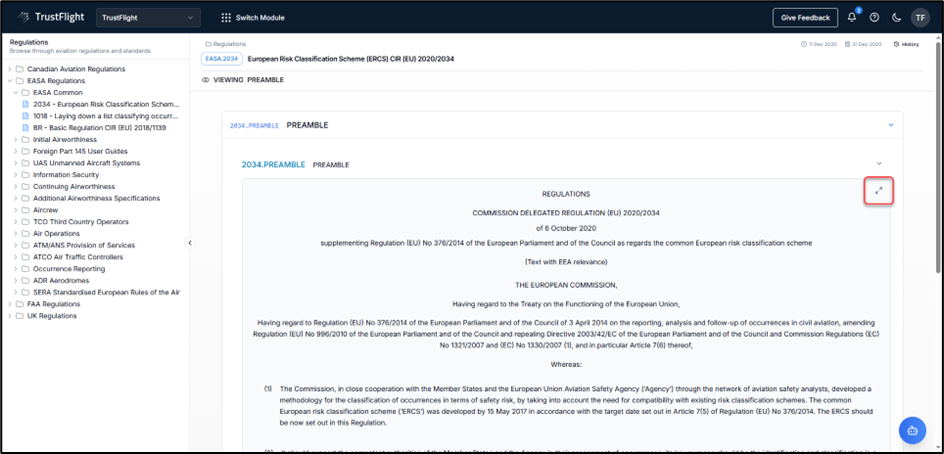The height and width of the screenshot is (454, 944).
Task: Open 1018 - Laying down a list document
Action: 101,116
